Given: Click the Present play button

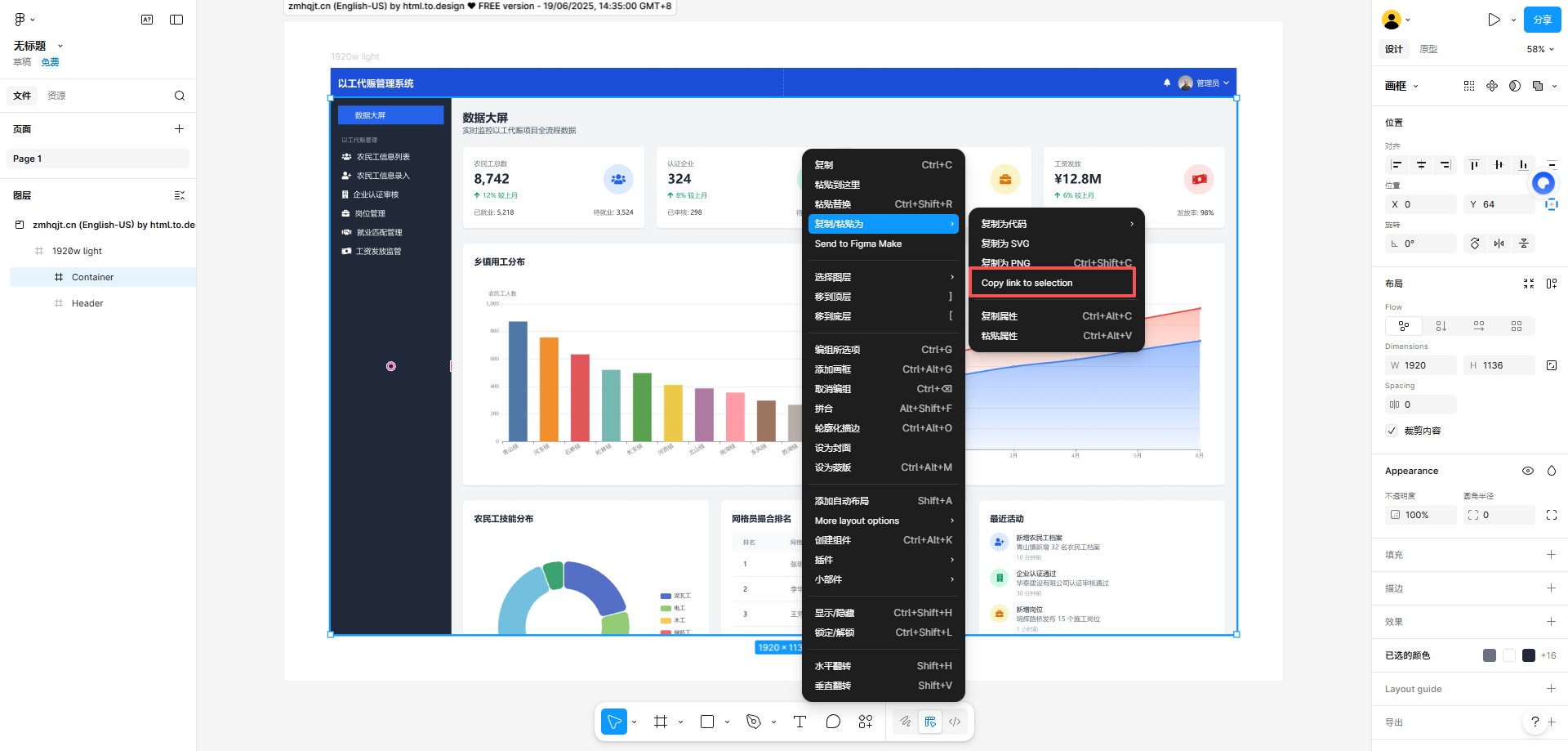Looking at the screenshot, I should click(x=1494, y=20).
